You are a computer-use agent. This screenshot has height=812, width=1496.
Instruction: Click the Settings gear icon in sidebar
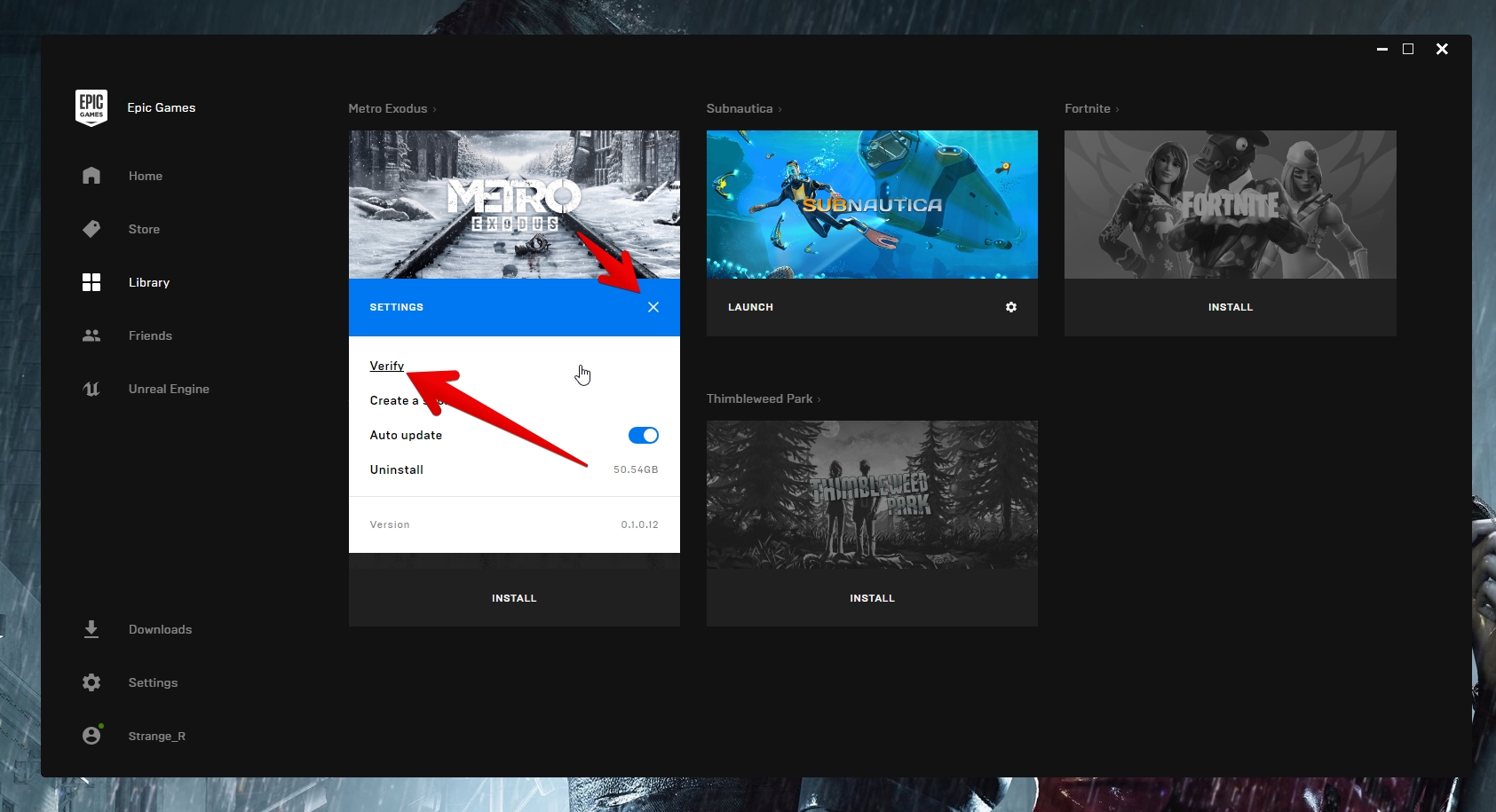[91, 682]
